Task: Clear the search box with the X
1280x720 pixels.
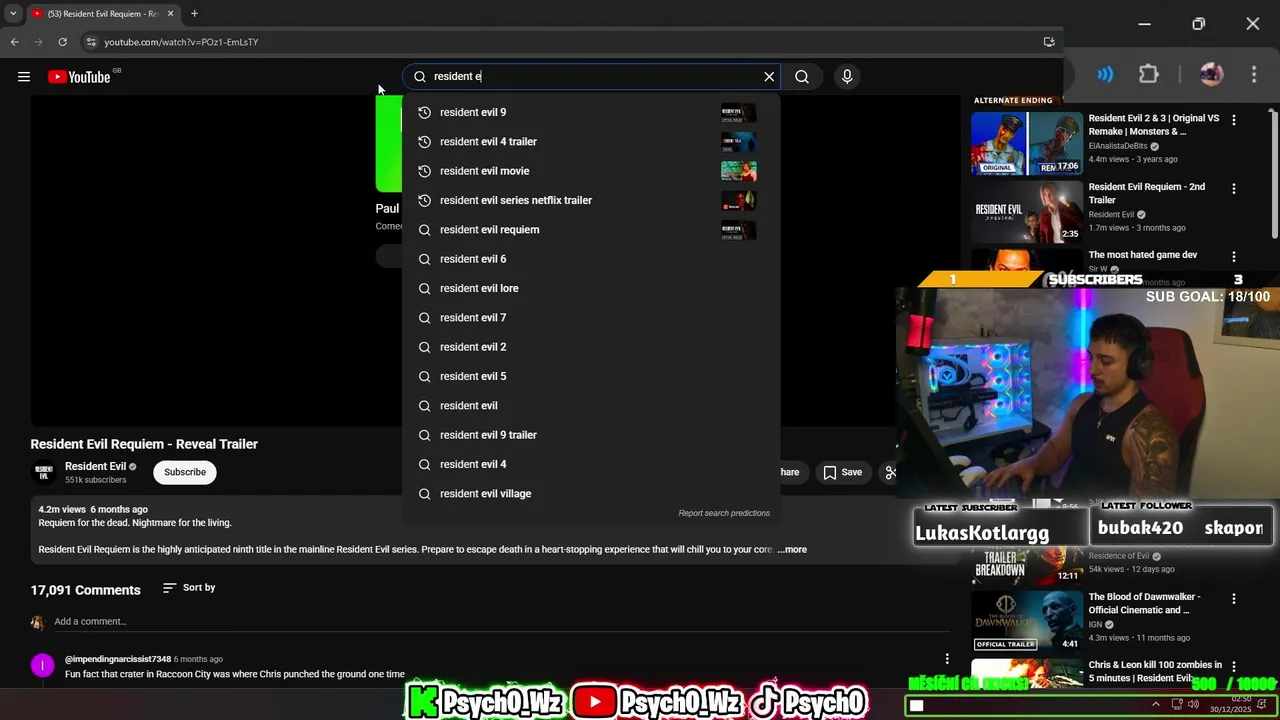Action: click(769, 76)
